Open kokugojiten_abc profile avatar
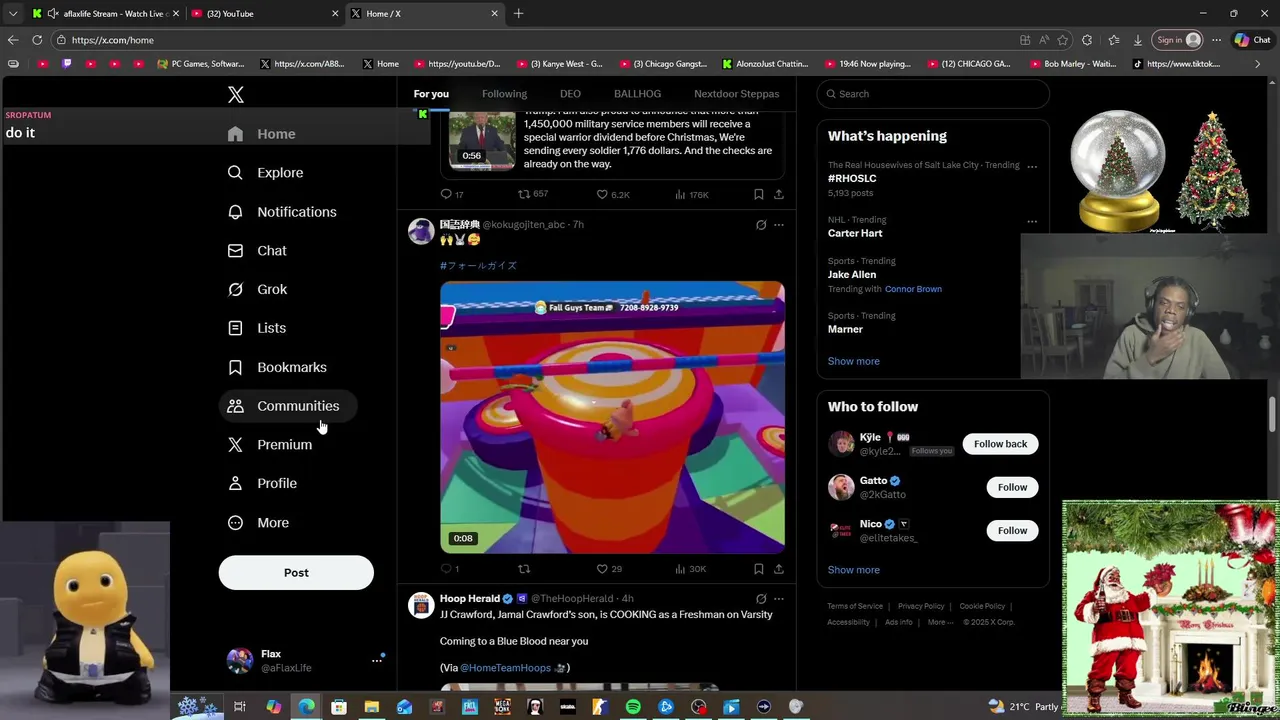Image resolution: width=1280 pixels, height=720 pixels. [421, 232]
